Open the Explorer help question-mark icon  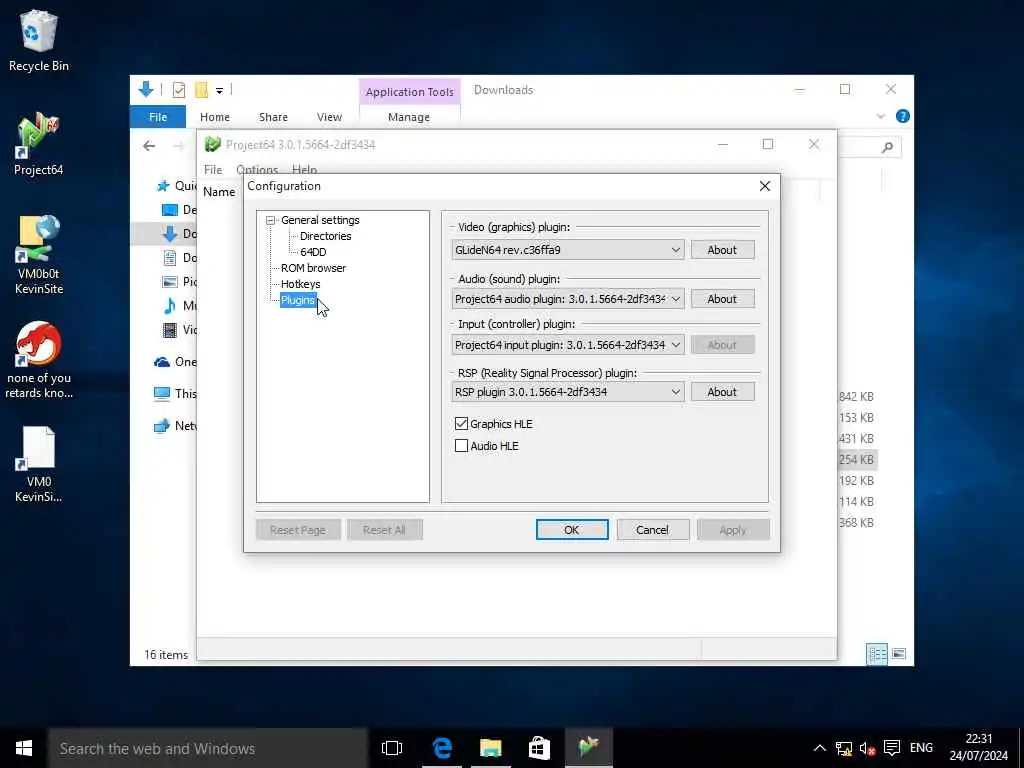903,116
